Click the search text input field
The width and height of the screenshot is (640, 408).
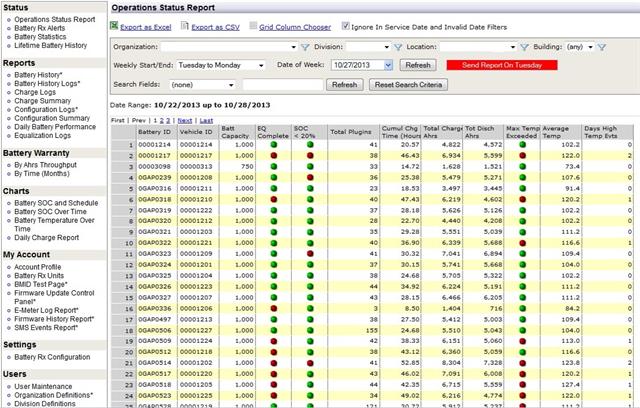(282, 85)
